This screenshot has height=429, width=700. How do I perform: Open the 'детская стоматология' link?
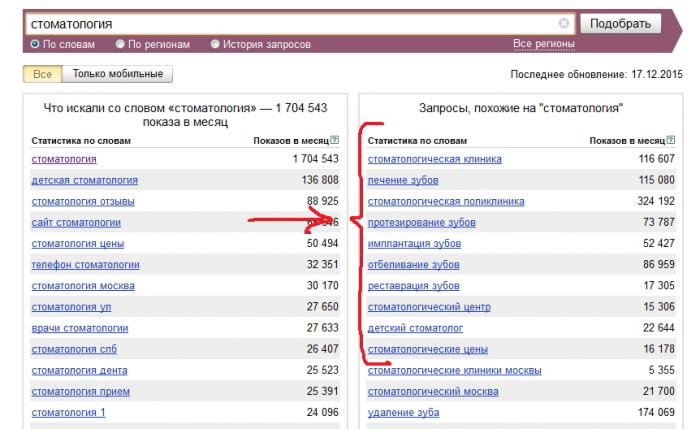point(84,180)
